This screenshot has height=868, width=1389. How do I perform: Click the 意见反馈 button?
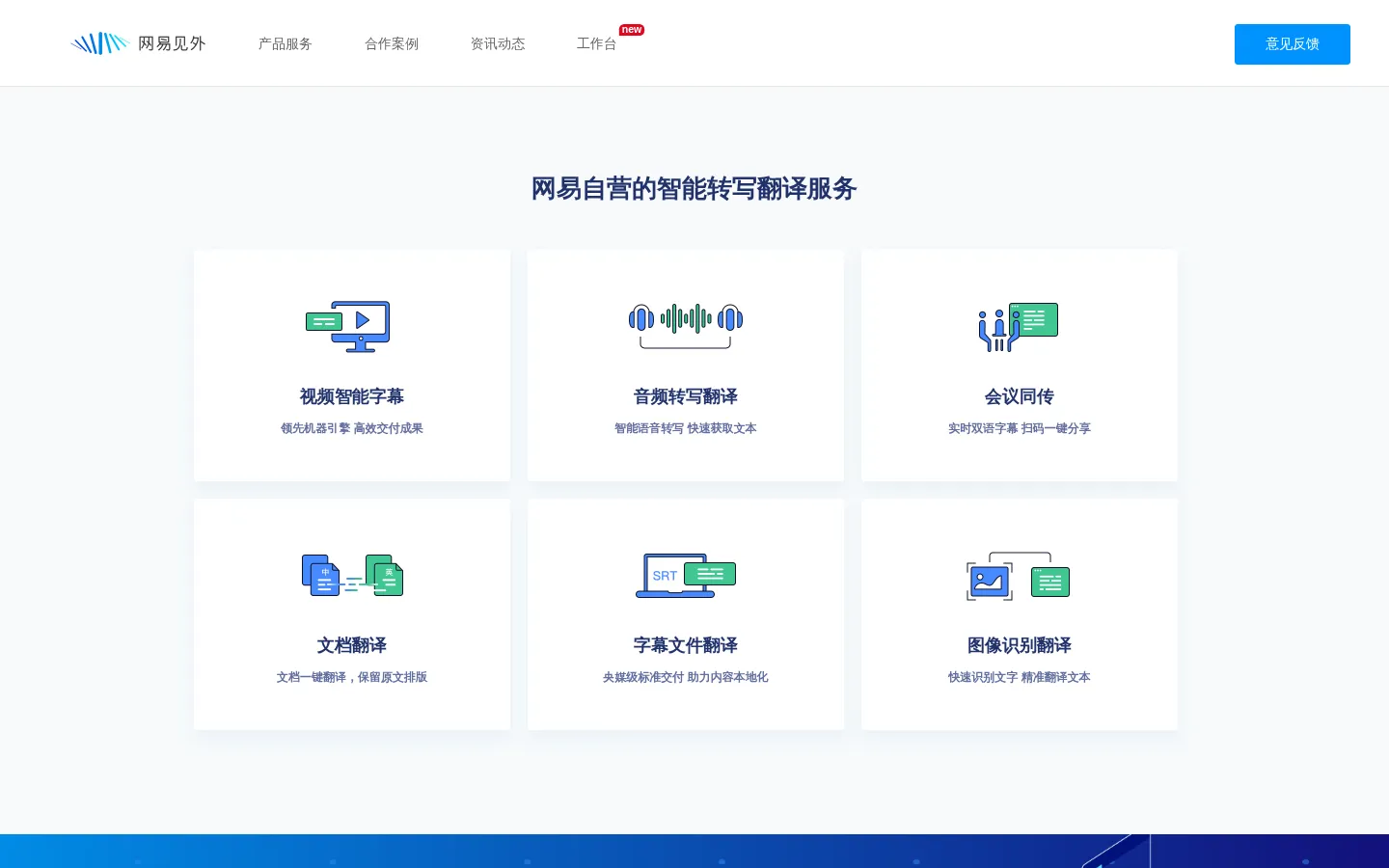click(x=1293, y=44)
